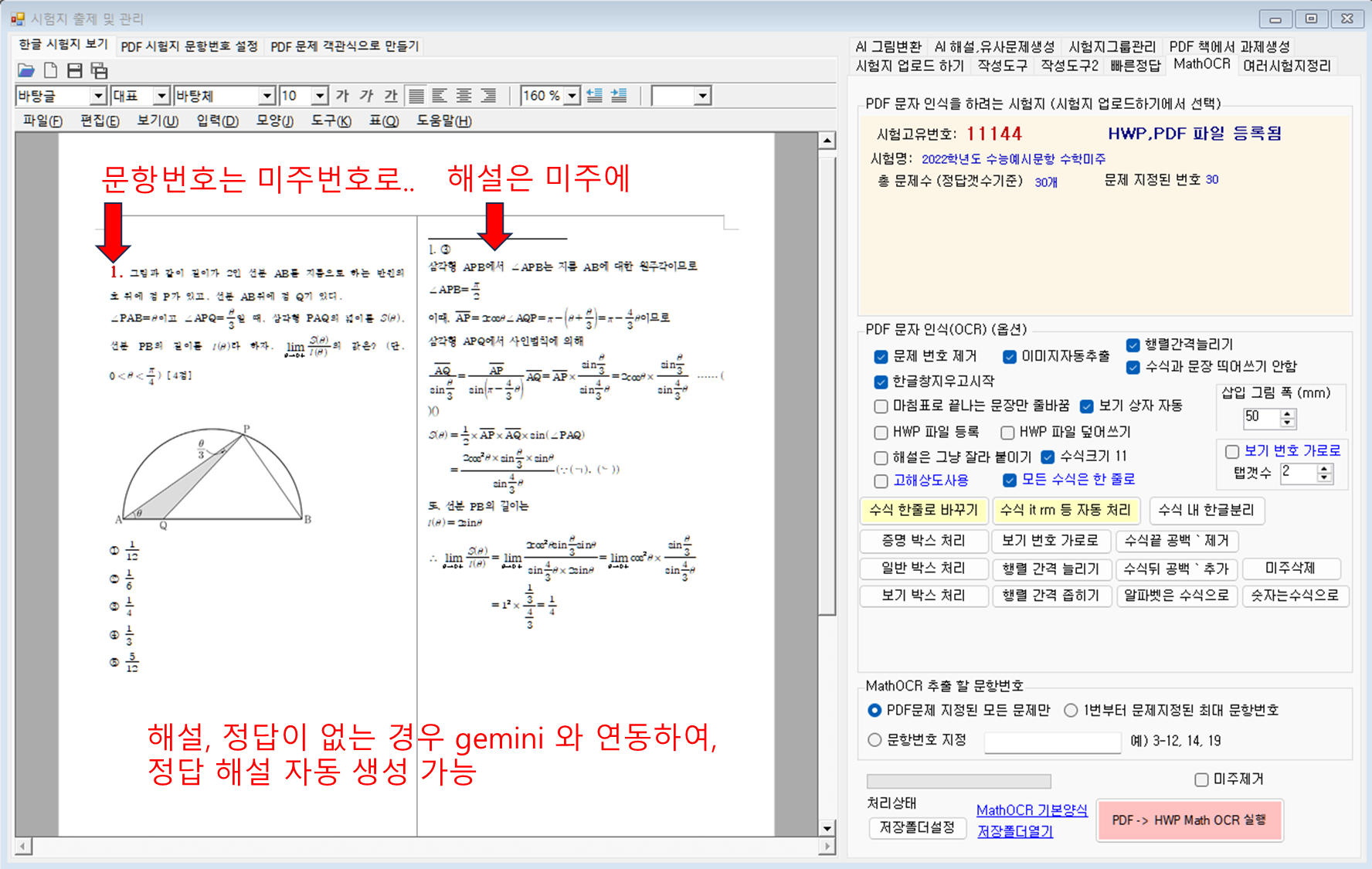Click the 문항번호 지정 text input field

point(1052,742)
